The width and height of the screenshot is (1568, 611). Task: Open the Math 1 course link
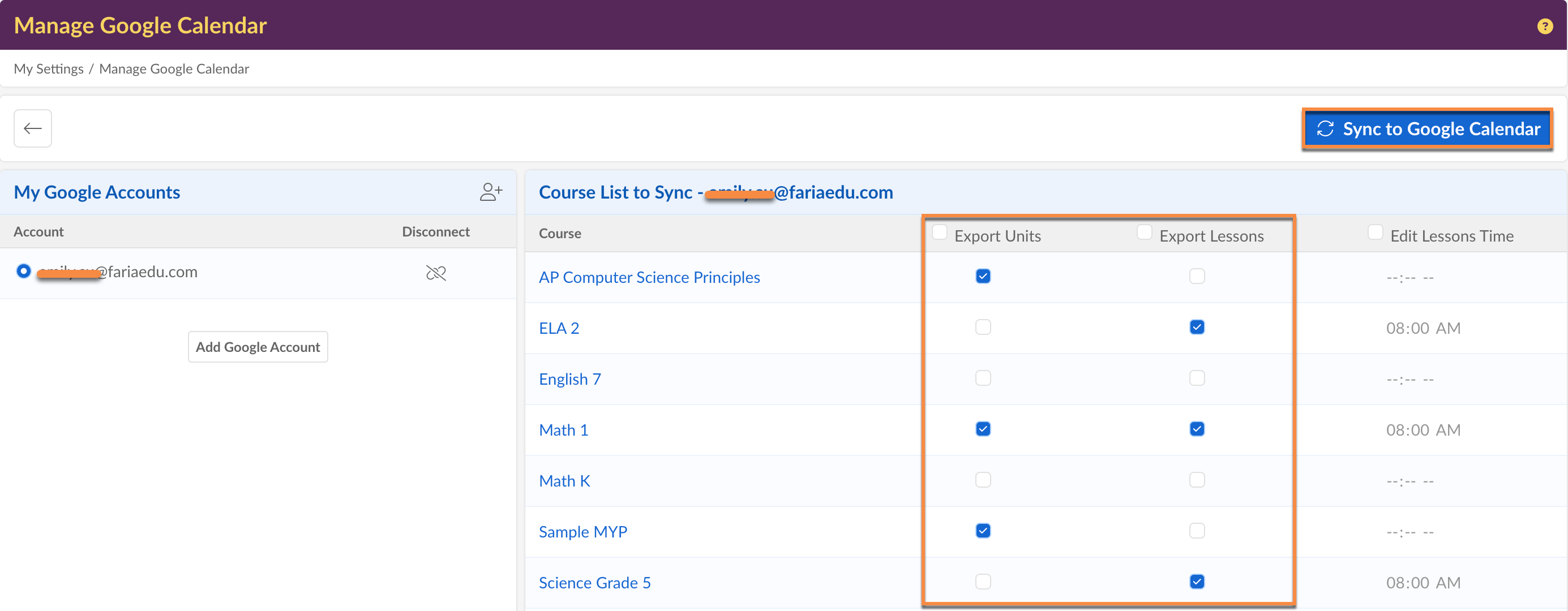(x=563, y=431)
